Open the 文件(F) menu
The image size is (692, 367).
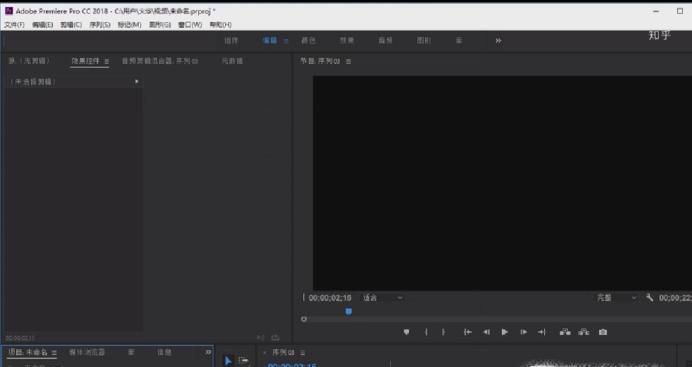[x=14, y=25]
